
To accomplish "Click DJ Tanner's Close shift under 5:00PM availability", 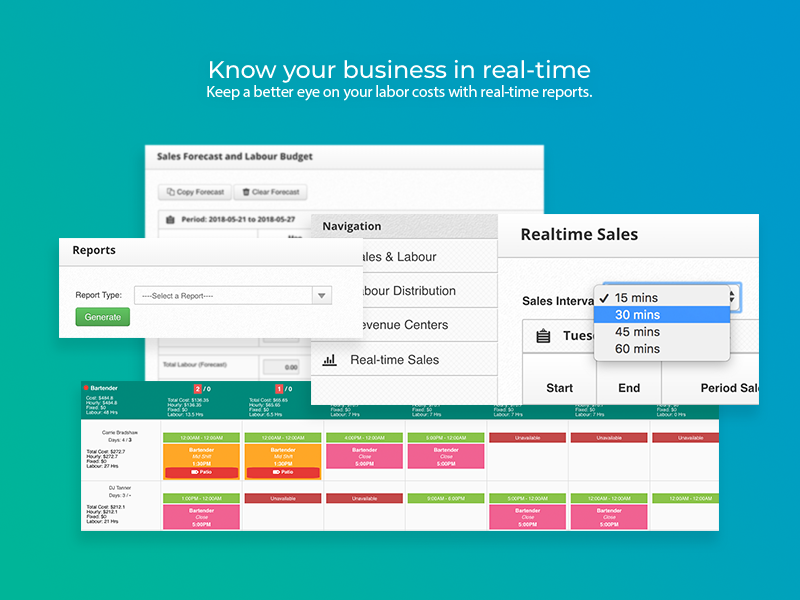I will coord(528,517).
